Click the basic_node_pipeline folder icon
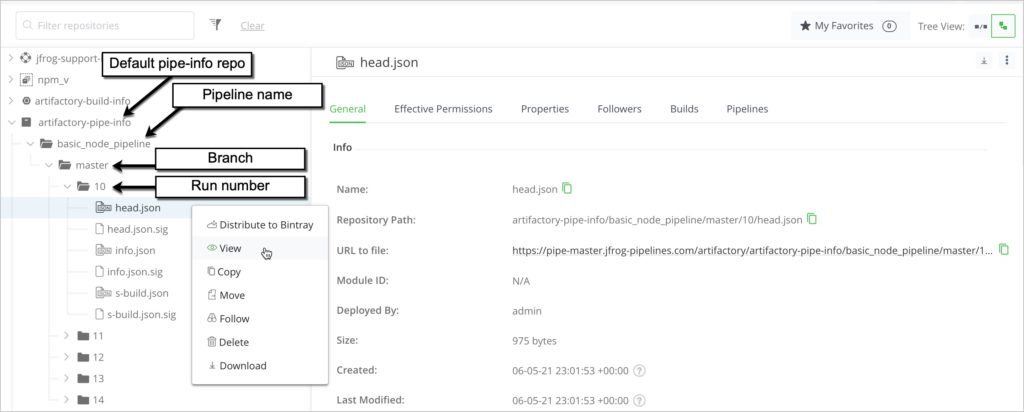This screenshot has height=412, width=1024. (46, 144)
